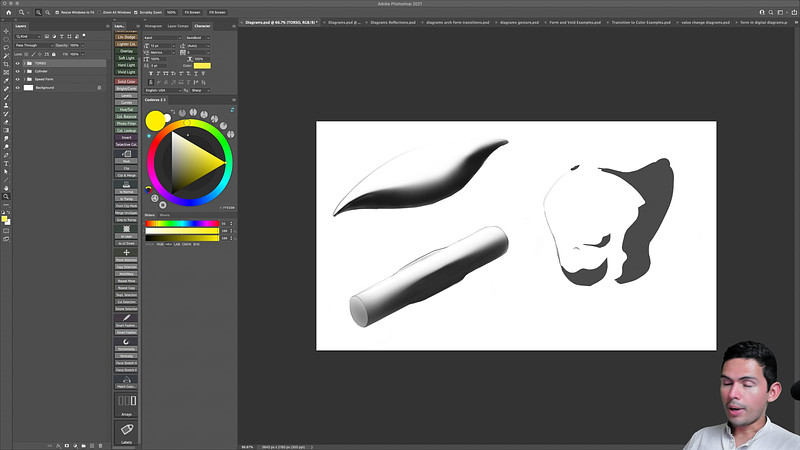Open Diagrams Reflections.psd document tab

[x=392, y=22]
